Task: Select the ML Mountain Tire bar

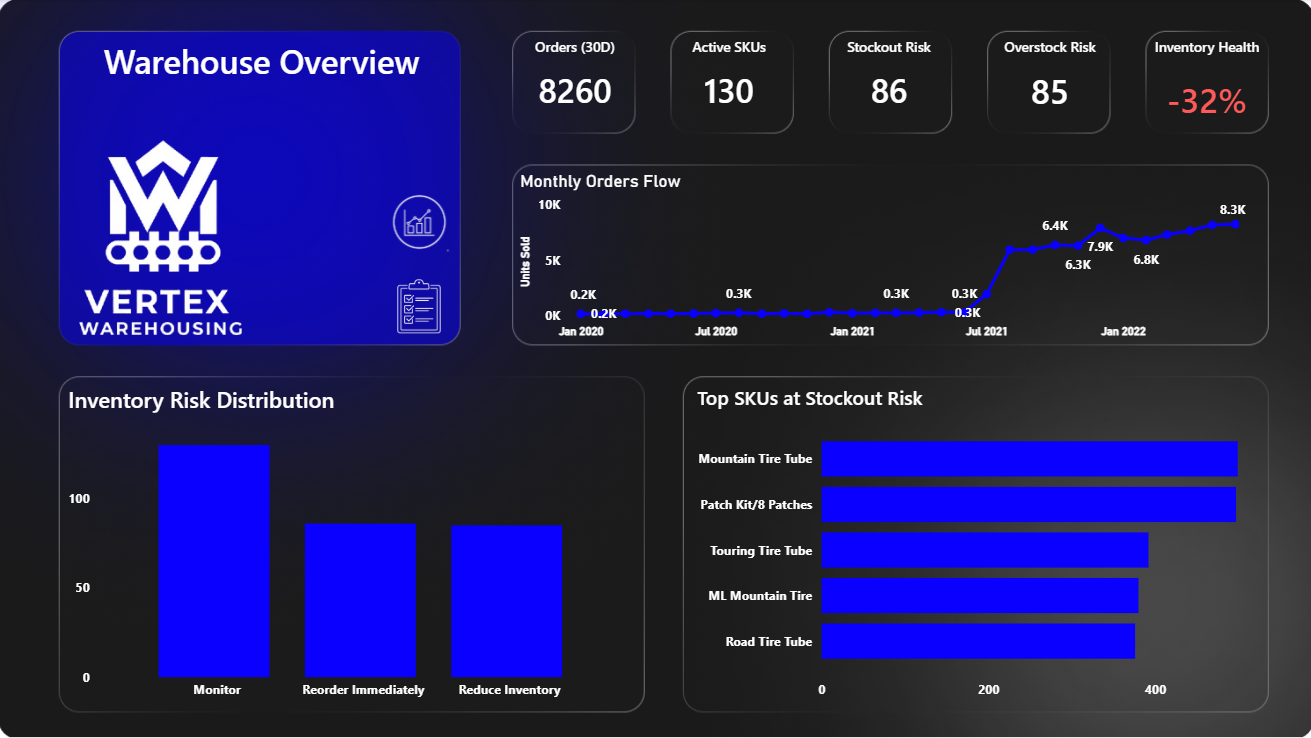Action: click(x=980, y=596)
